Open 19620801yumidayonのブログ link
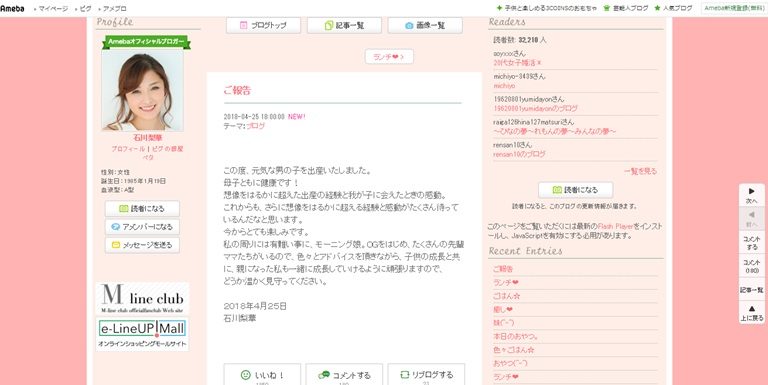 (x=535, y=108)
